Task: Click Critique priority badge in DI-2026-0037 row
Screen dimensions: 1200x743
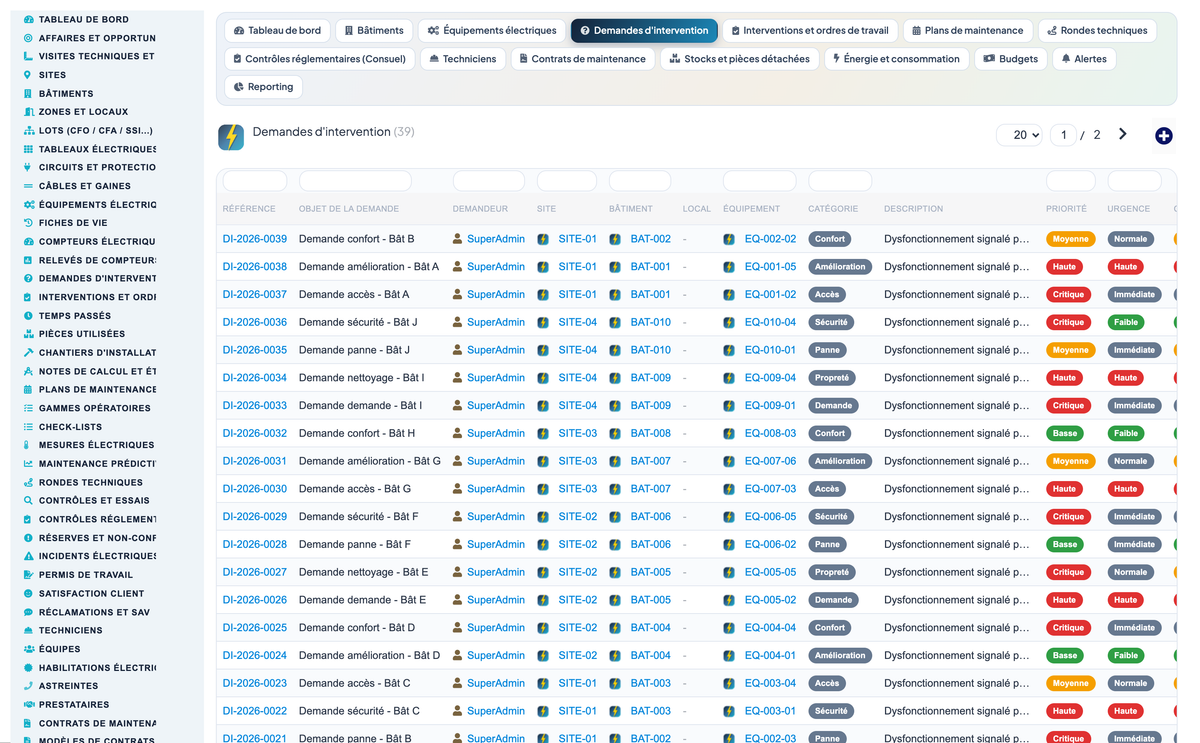Action: tap(1068, 295)
